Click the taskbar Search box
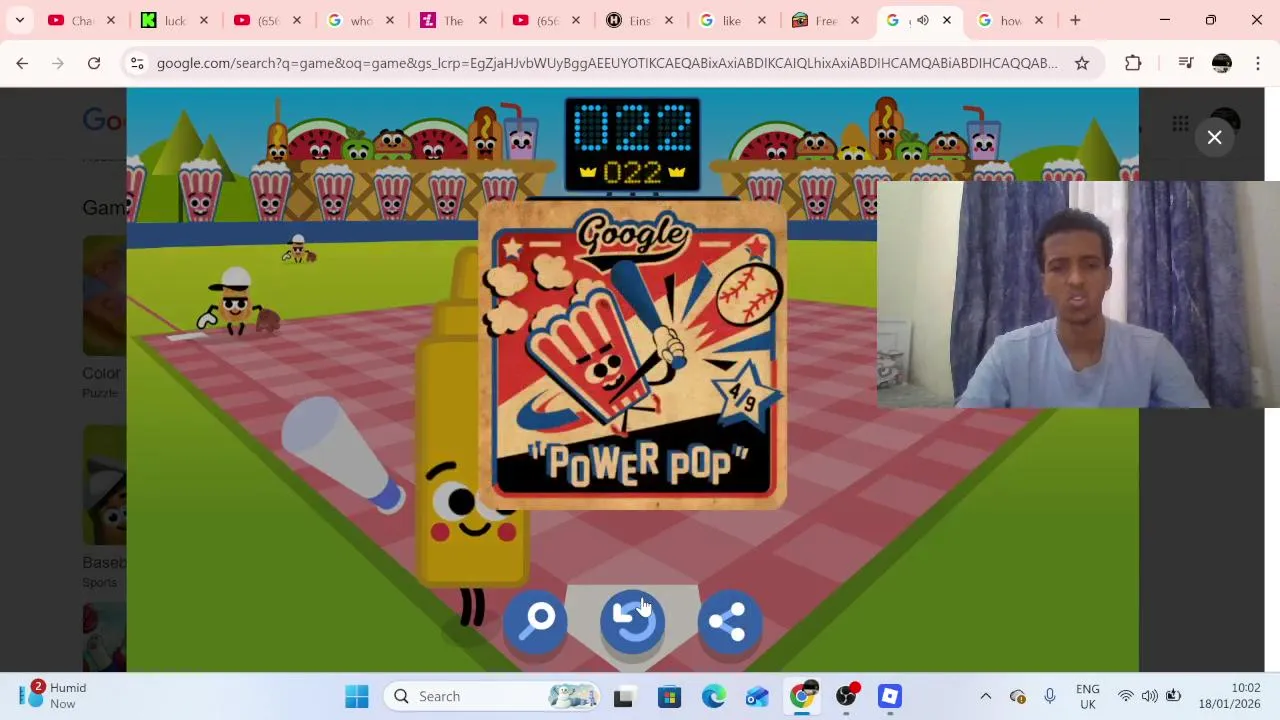This screenshot has width=1280, height=720. 493,696
